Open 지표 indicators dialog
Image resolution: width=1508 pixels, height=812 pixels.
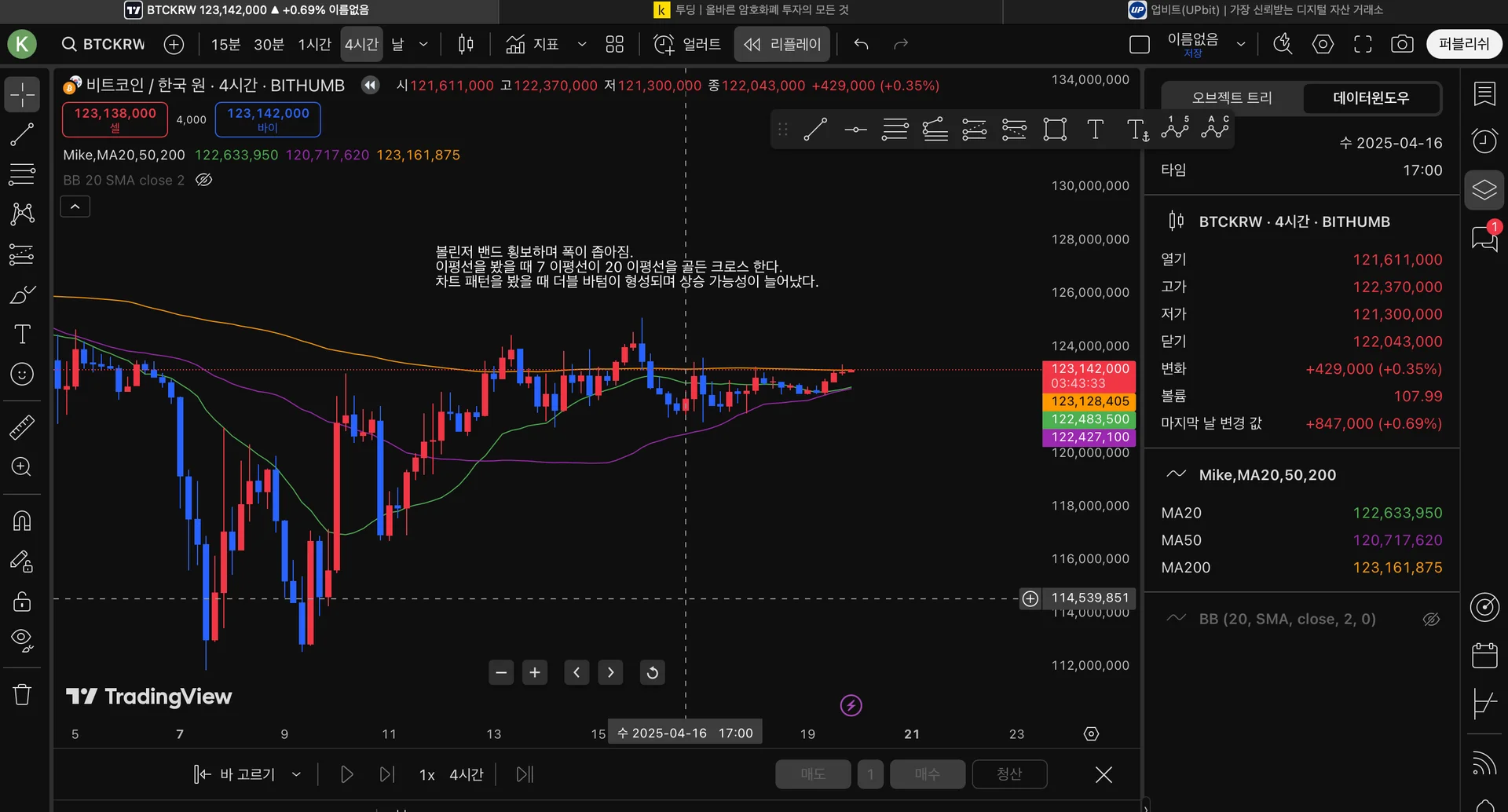[532, 44]
